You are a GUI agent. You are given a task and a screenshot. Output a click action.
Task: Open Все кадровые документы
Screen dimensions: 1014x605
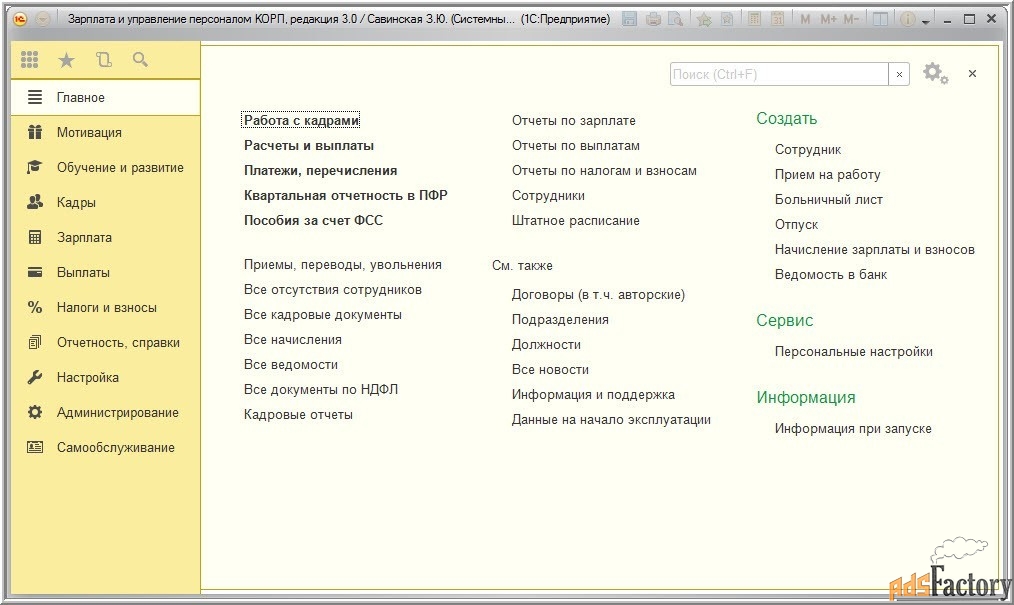(323, 315)
